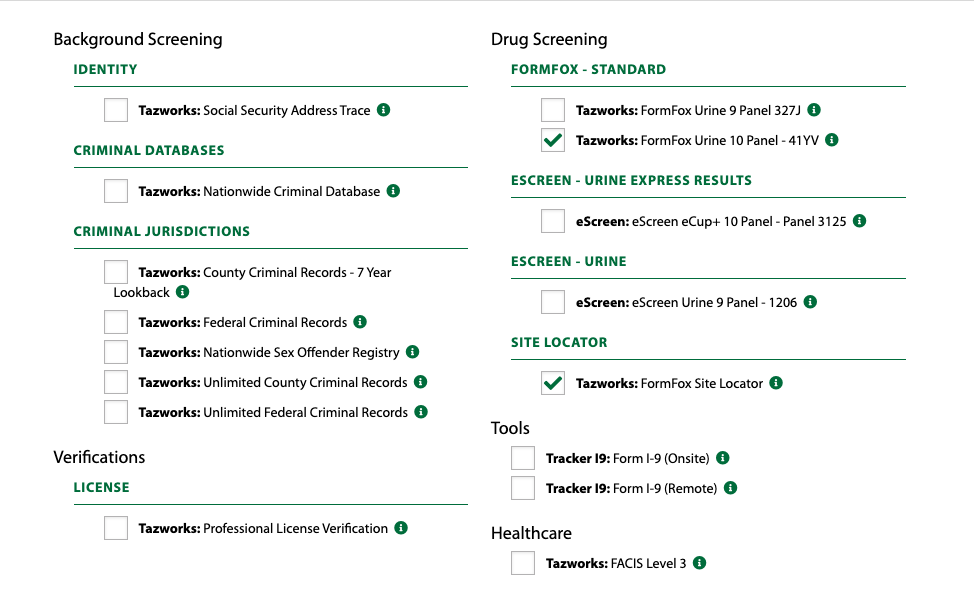Uncheck FormFox Urine 10 Panel - 41YV
The width and height of the screenshot is (974, 615).
553,140
